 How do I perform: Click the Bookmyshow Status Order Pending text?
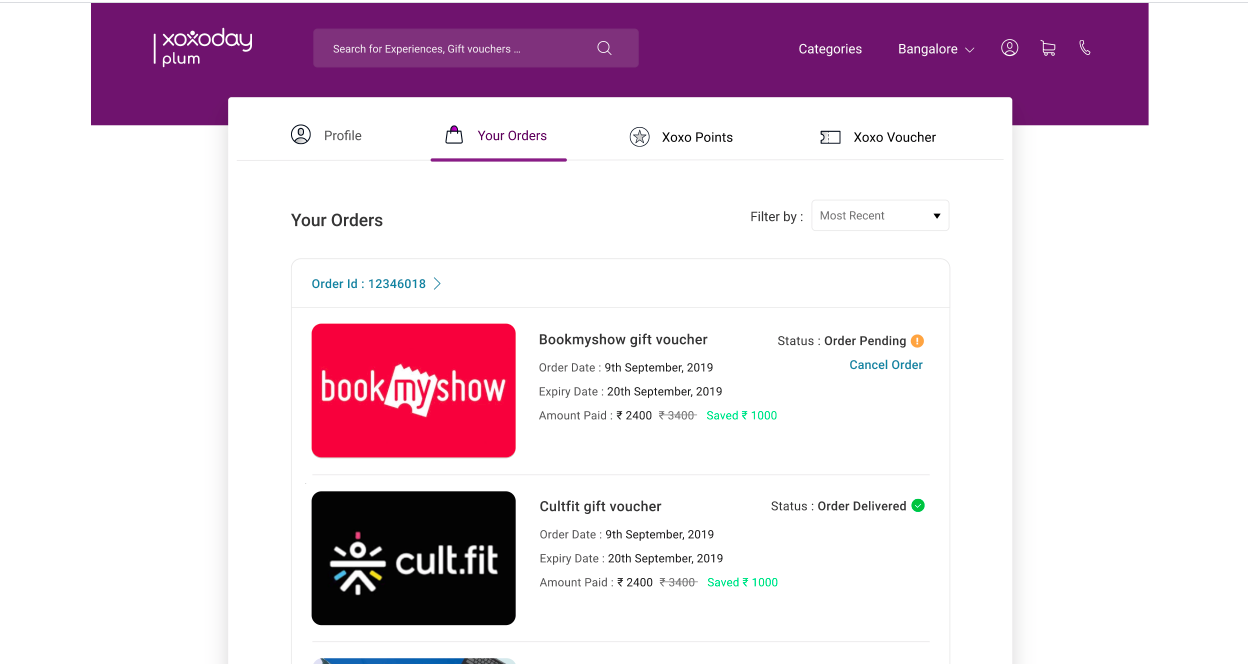(842, 341)
